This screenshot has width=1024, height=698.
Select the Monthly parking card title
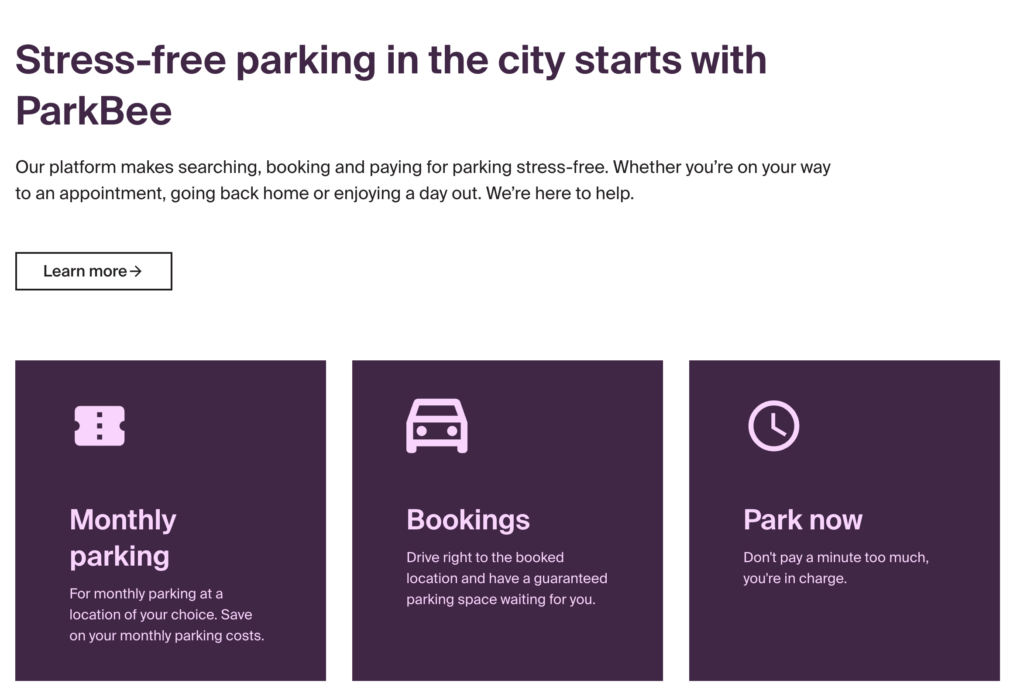tap(123, 537)
